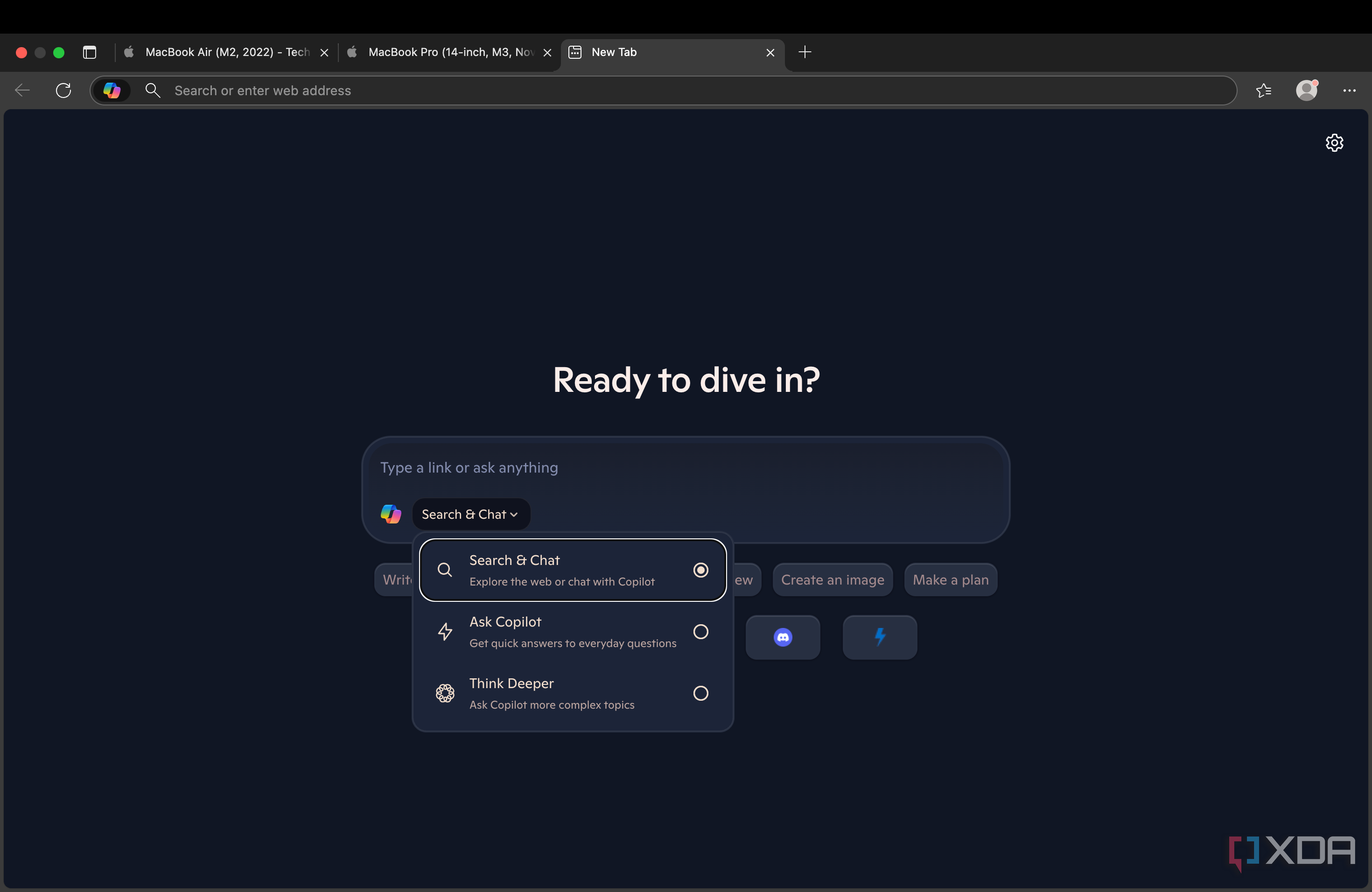Open the favorites star icon
The width and height of the screenshot is (1372, 892).
[1264, 91]
